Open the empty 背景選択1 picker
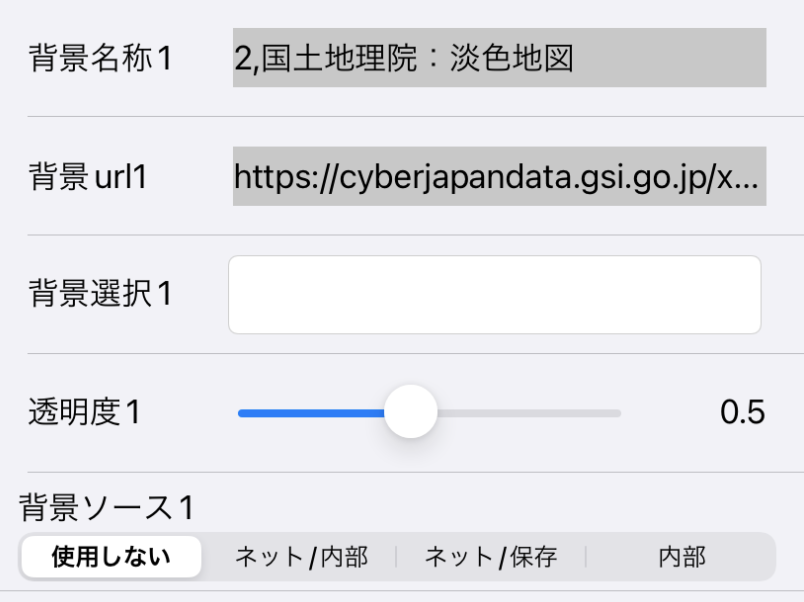Image resolution: width=804 pixels, height=602 pixels. pos(495,295)
